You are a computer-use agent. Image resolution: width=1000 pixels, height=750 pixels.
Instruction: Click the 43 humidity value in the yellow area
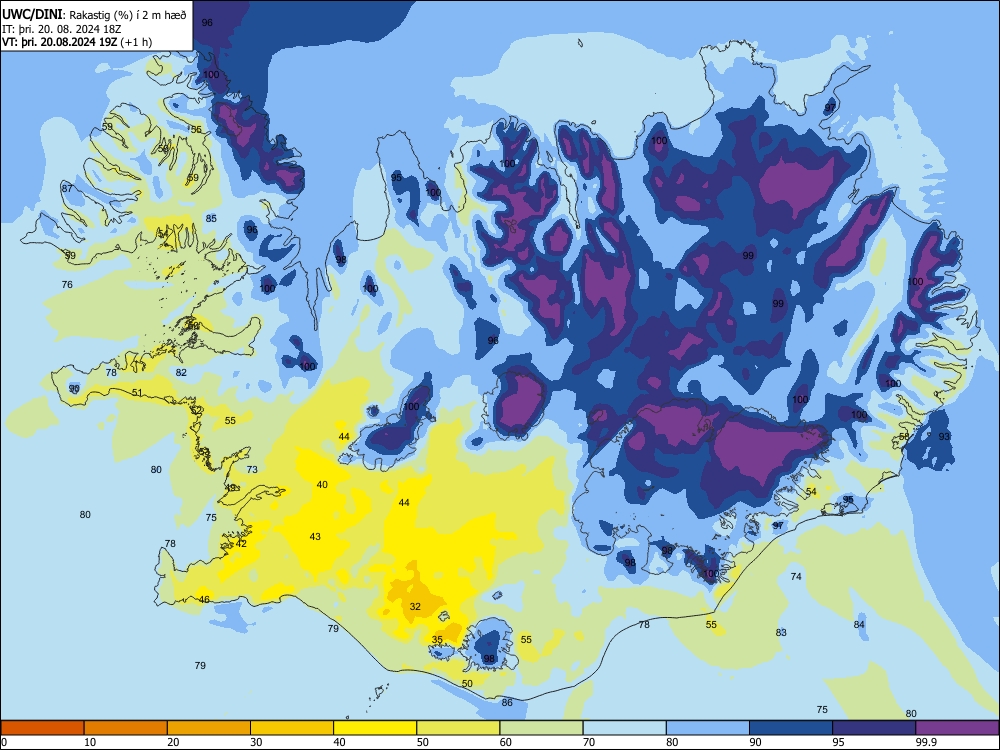(315, 536)
